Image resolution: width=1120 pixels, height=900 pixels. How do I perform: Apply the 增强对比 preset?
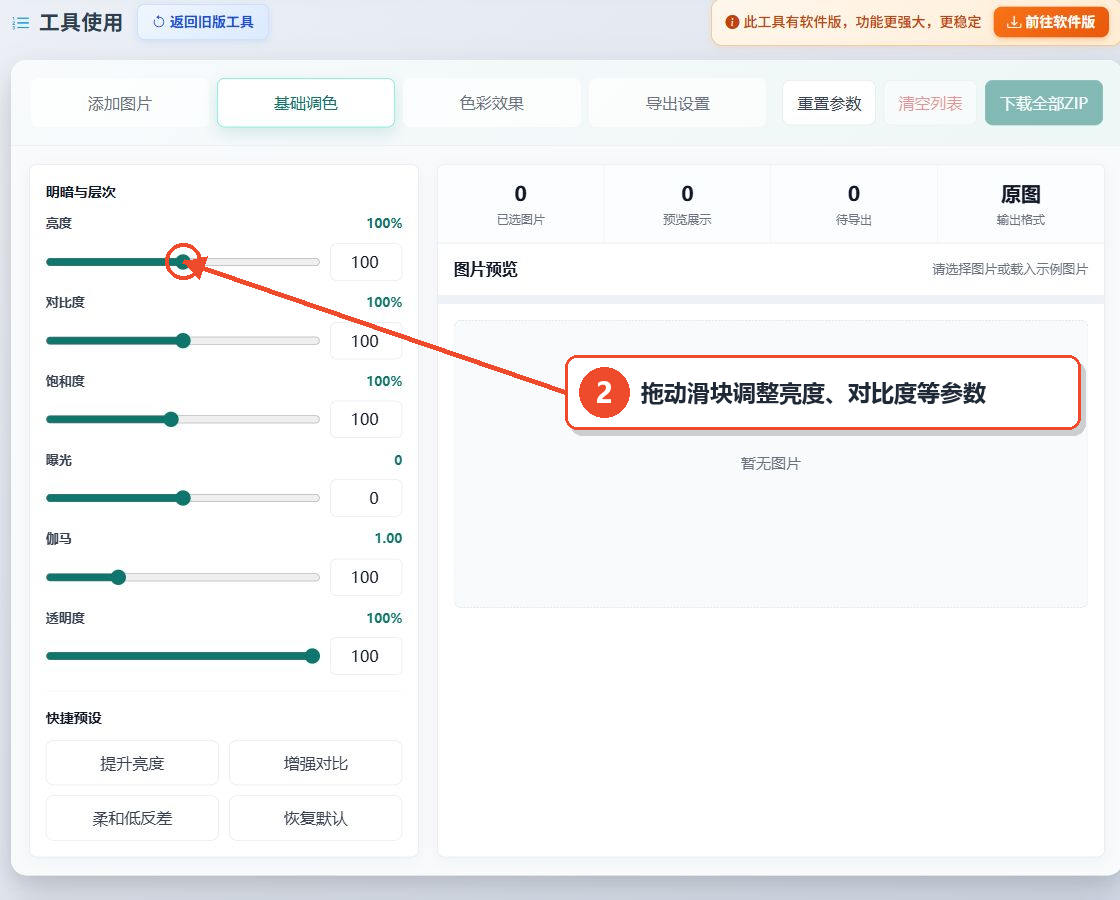pyautogui.click(x=316, y=764)
